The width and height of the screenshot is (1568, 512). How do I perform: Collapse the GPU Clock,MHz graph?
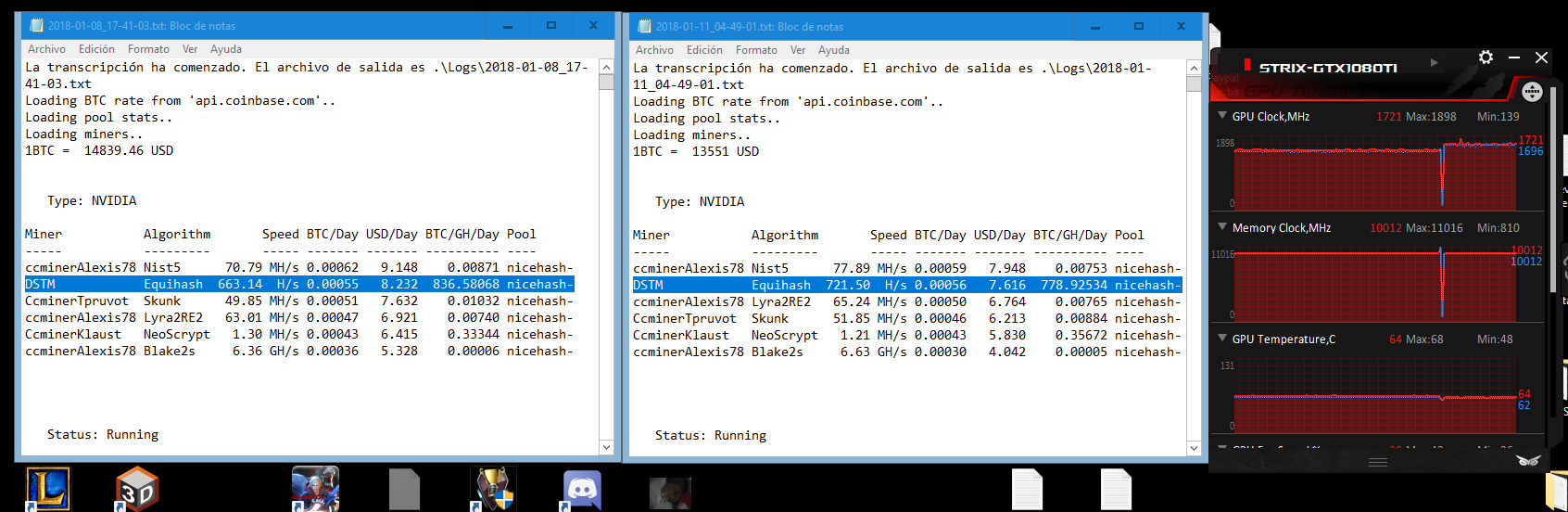point(1222,116)
